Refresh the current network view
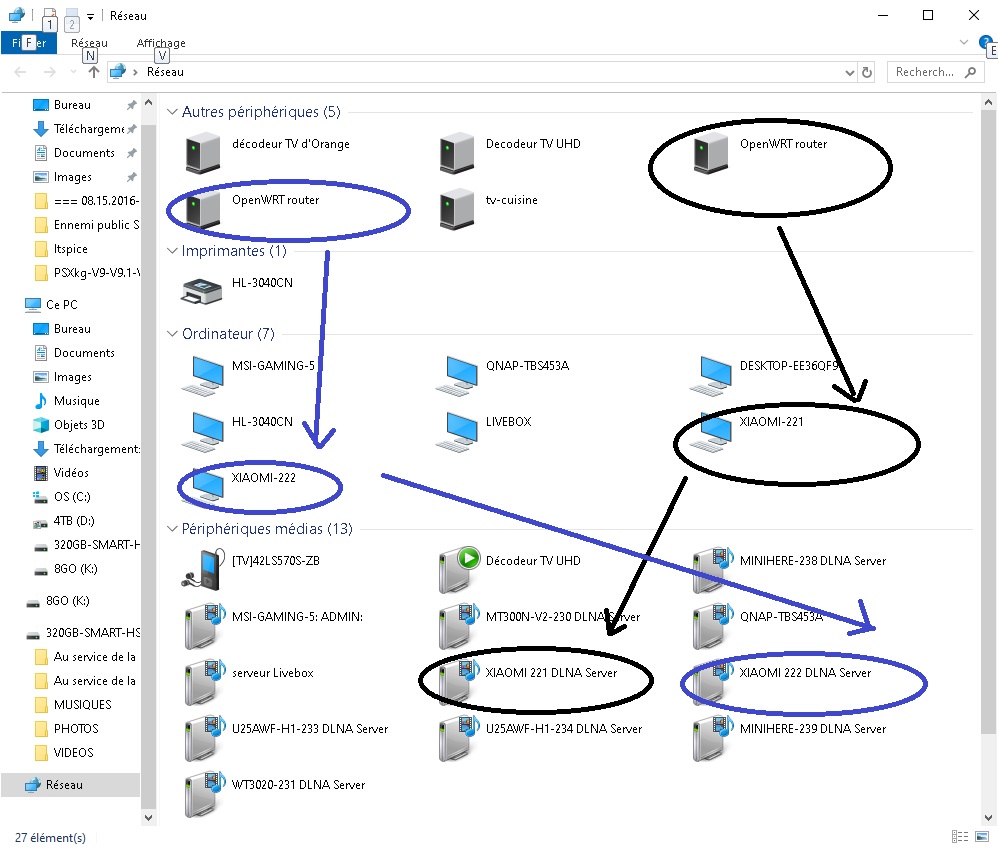The image size is (998, 850). [867, 72]
